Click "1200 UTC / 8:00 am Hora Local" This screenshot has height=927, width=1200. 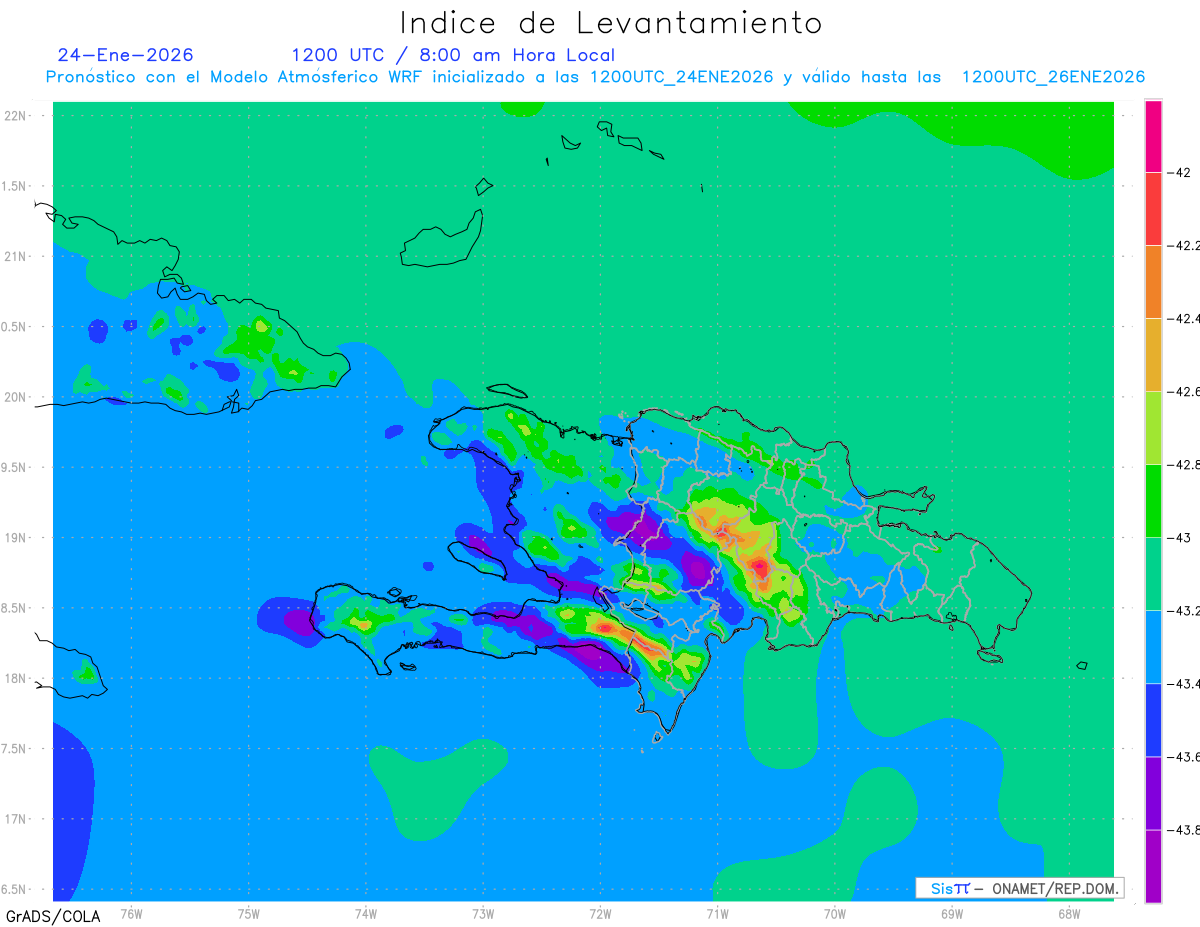453,55
